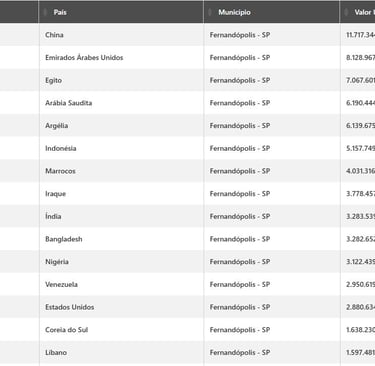Sort table by País column header
Screen dimensions: 375x366
[121, 12]
